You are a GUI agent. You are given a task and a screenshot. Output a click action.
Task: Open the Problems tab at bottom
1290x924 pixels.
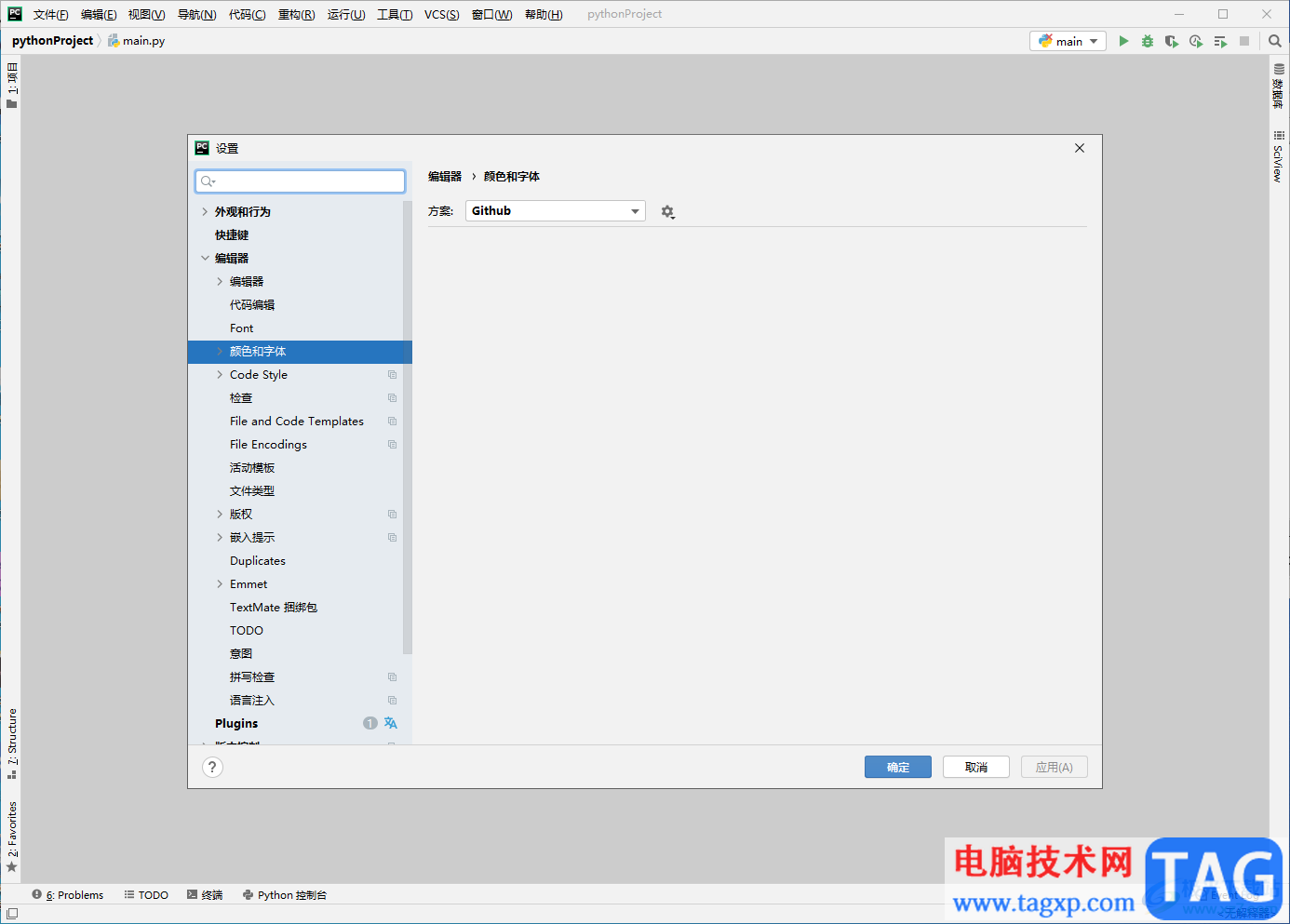[x=68, y=895]
